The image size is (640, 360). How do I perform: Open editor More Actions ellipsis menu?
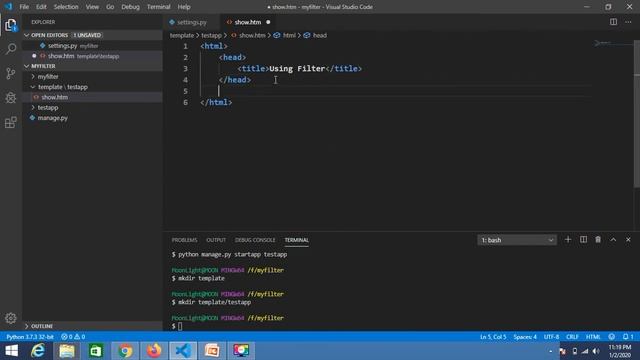tap(628, 22)
